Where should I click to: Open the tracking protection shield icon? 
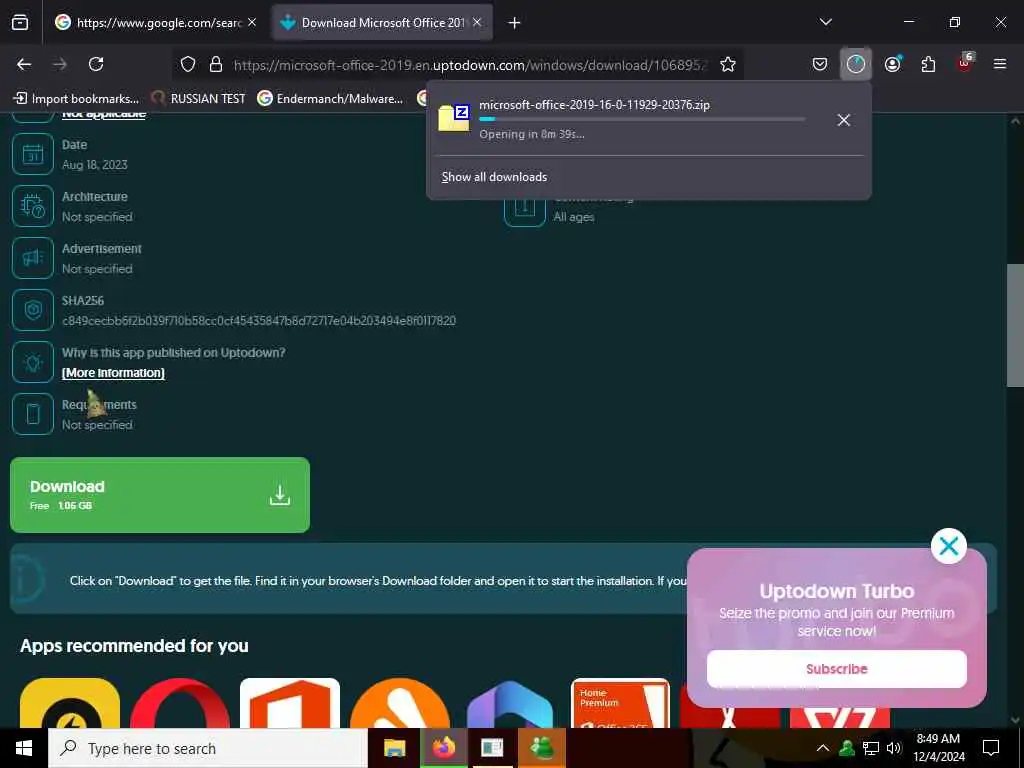(188, 64)
